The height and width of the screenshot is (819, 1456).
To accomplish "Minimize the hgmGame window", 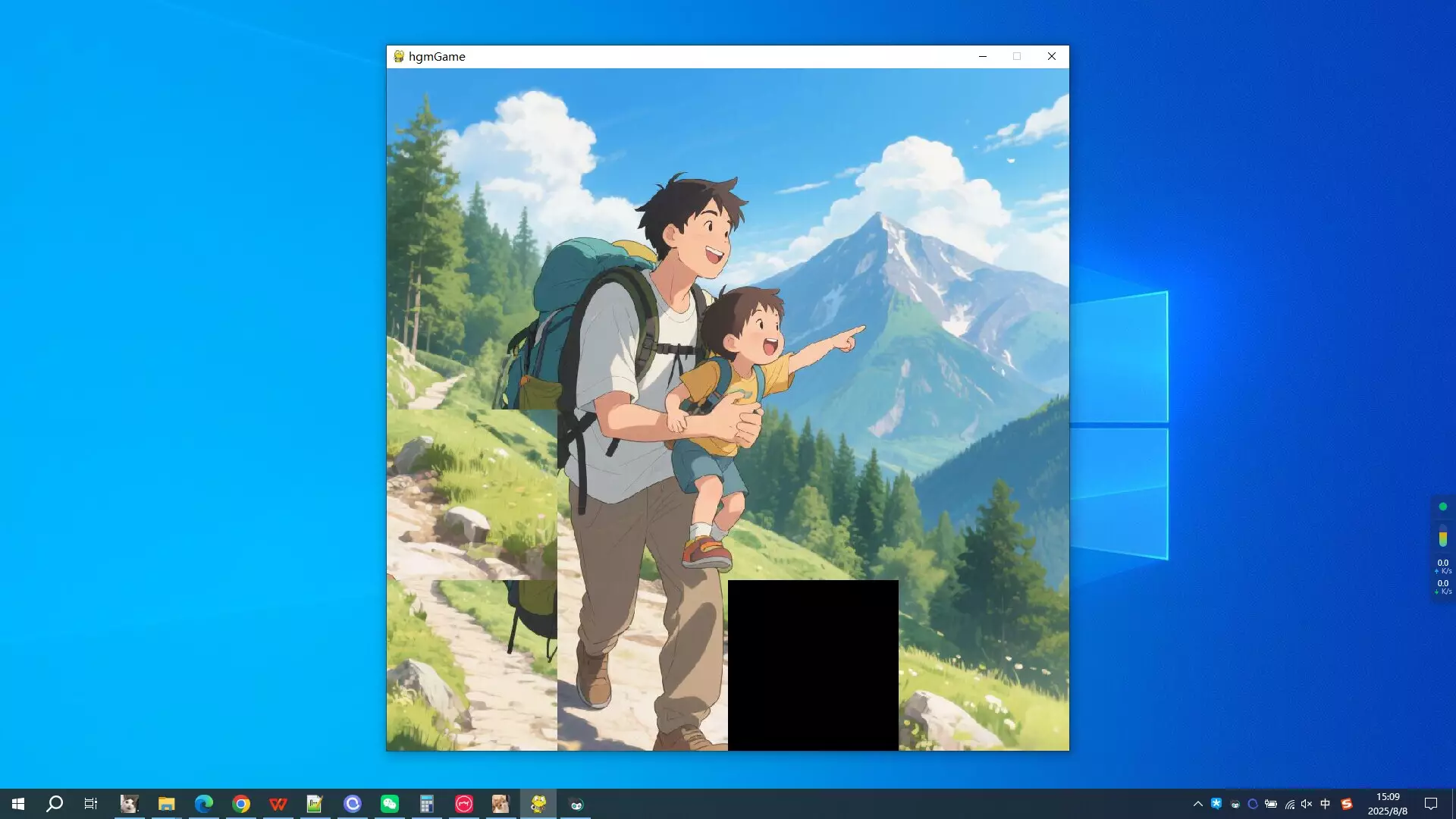I will pos(982,56).
